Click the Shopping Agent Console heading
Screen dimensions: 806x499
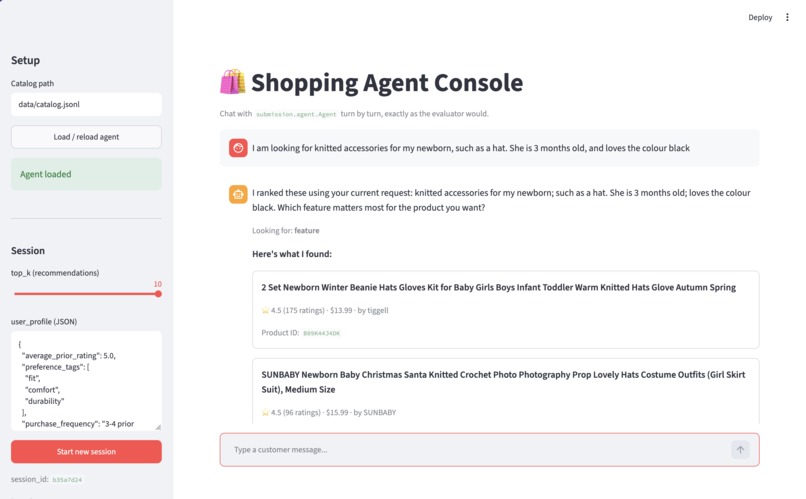(387, 83)
